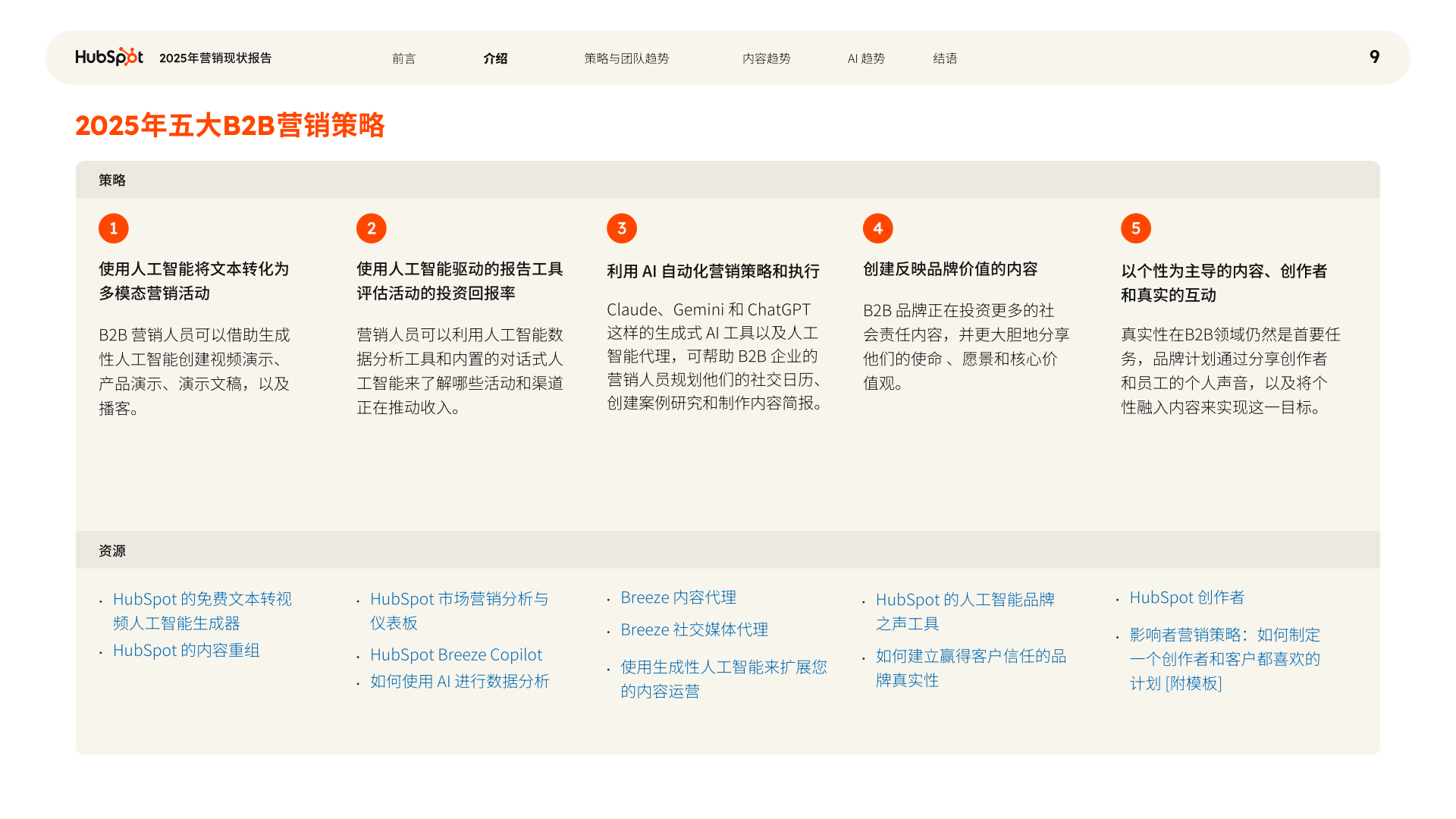
Task: Click the header text 2025年营销现状报告
Action: pos(215,58)
